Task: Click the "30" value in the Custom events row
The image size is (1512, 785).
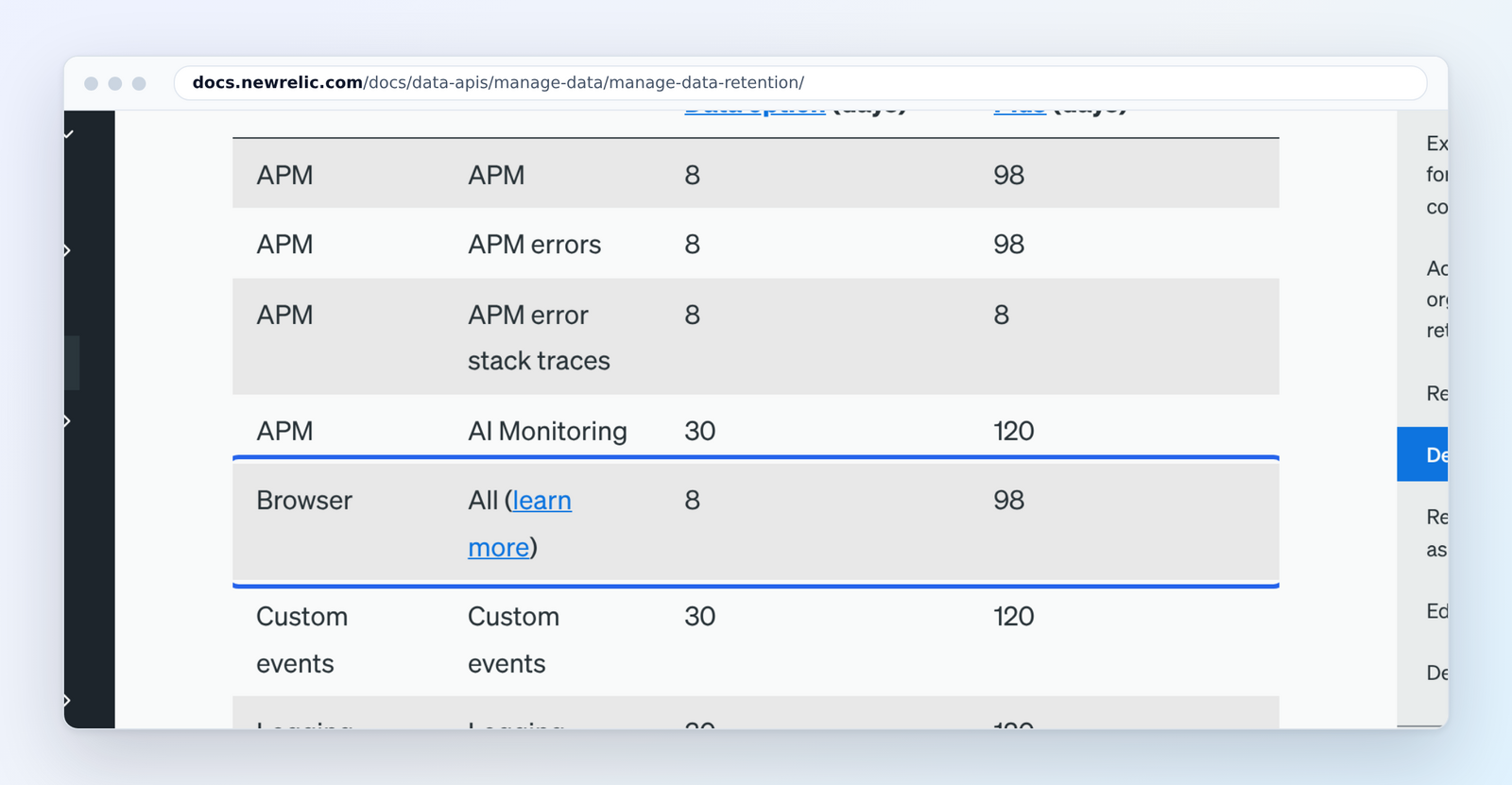Action: point(700,616)
